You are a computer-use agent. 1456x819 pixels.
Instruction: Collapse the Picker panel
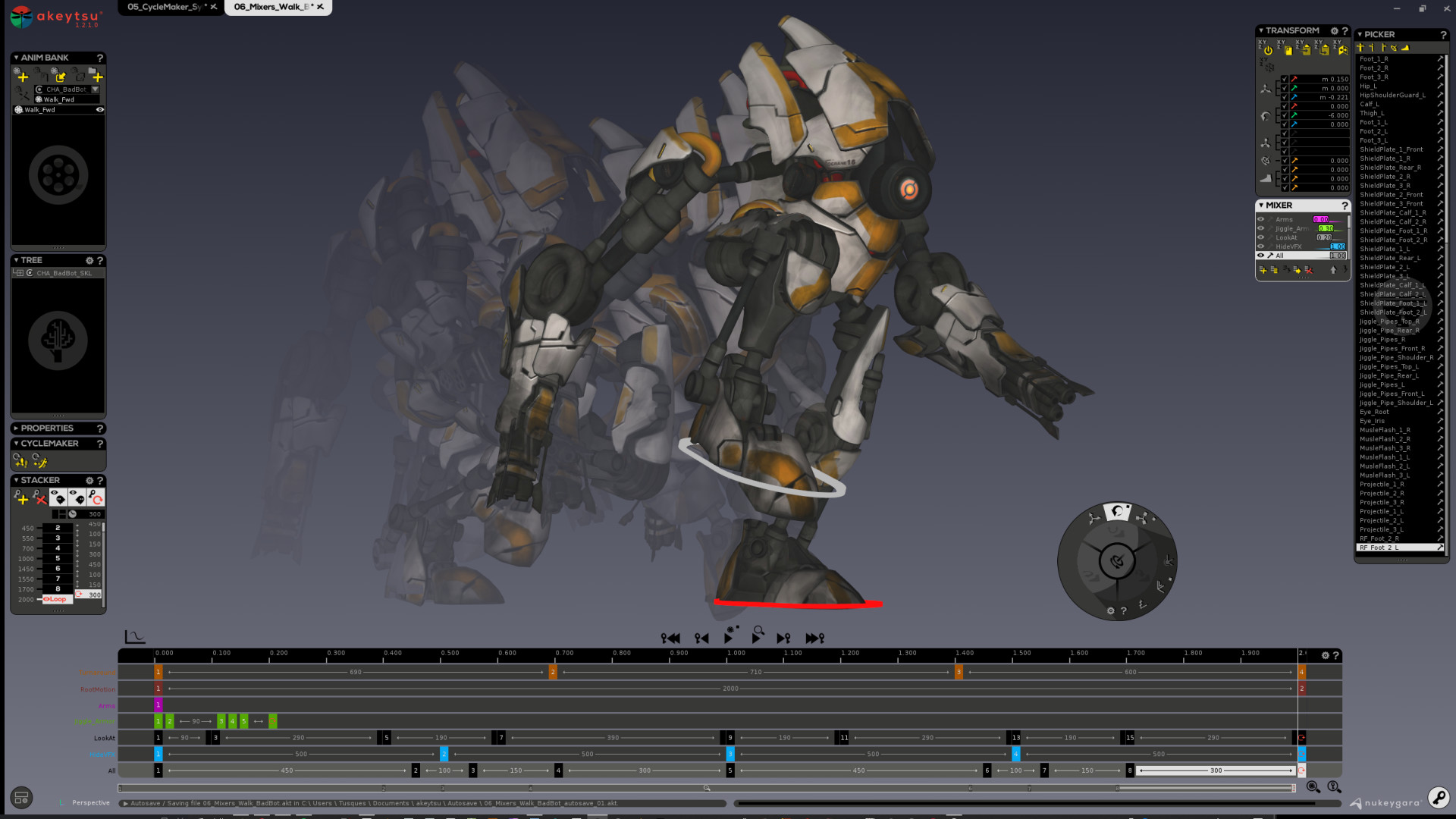point(1360,35)
